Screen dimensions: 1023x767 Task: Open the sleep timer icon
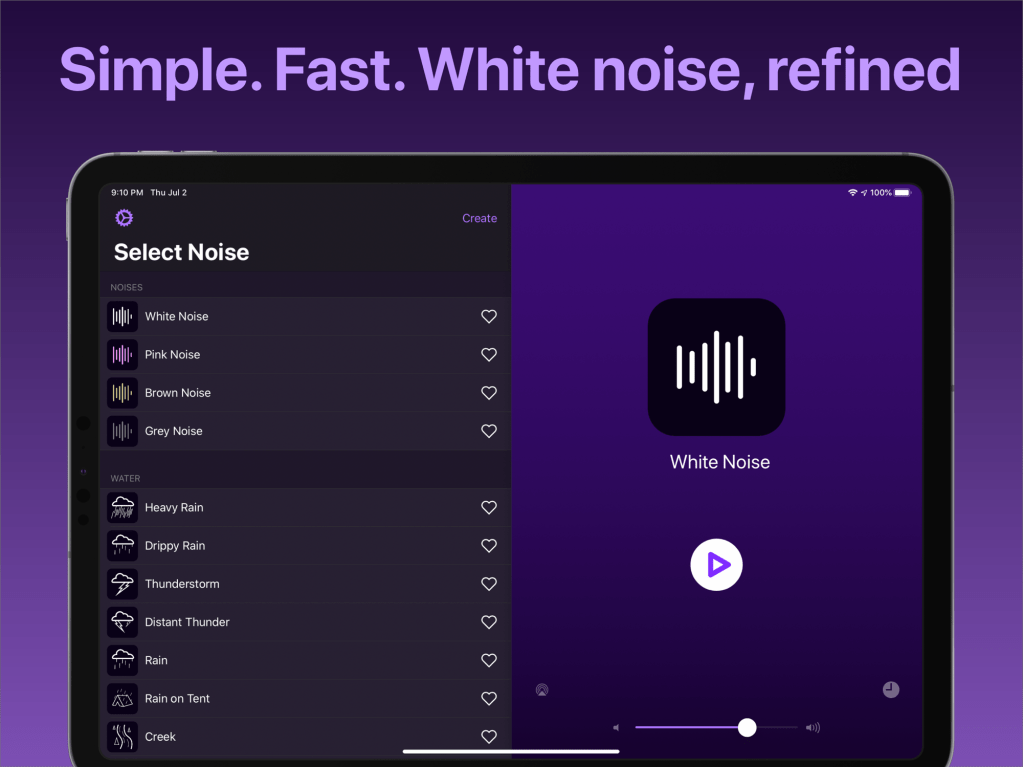(x=892, y=689)
